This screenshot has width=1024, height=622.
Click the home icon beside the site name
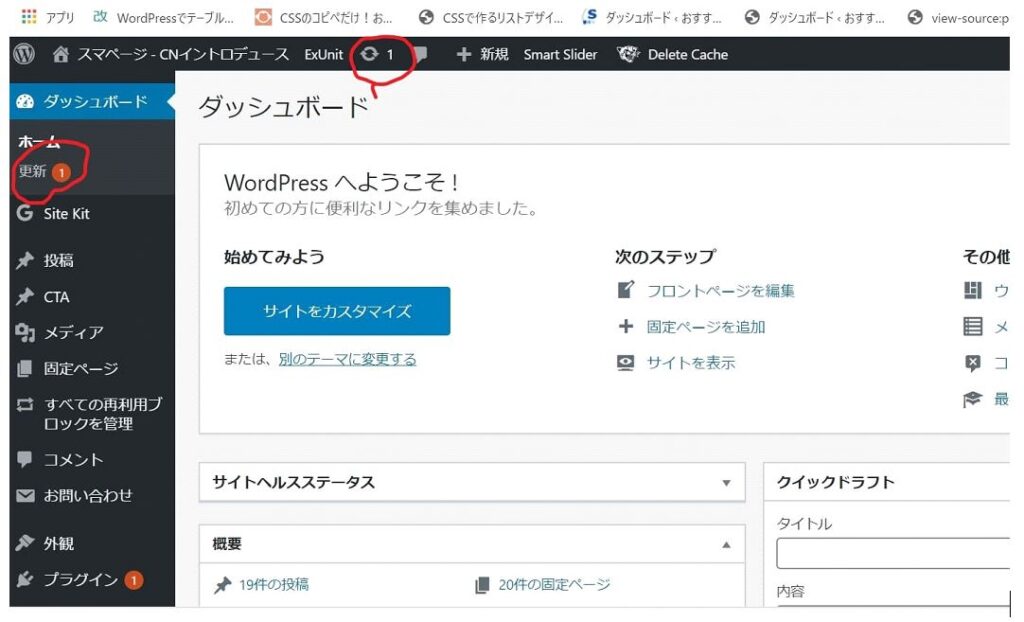tap(61, 54)
